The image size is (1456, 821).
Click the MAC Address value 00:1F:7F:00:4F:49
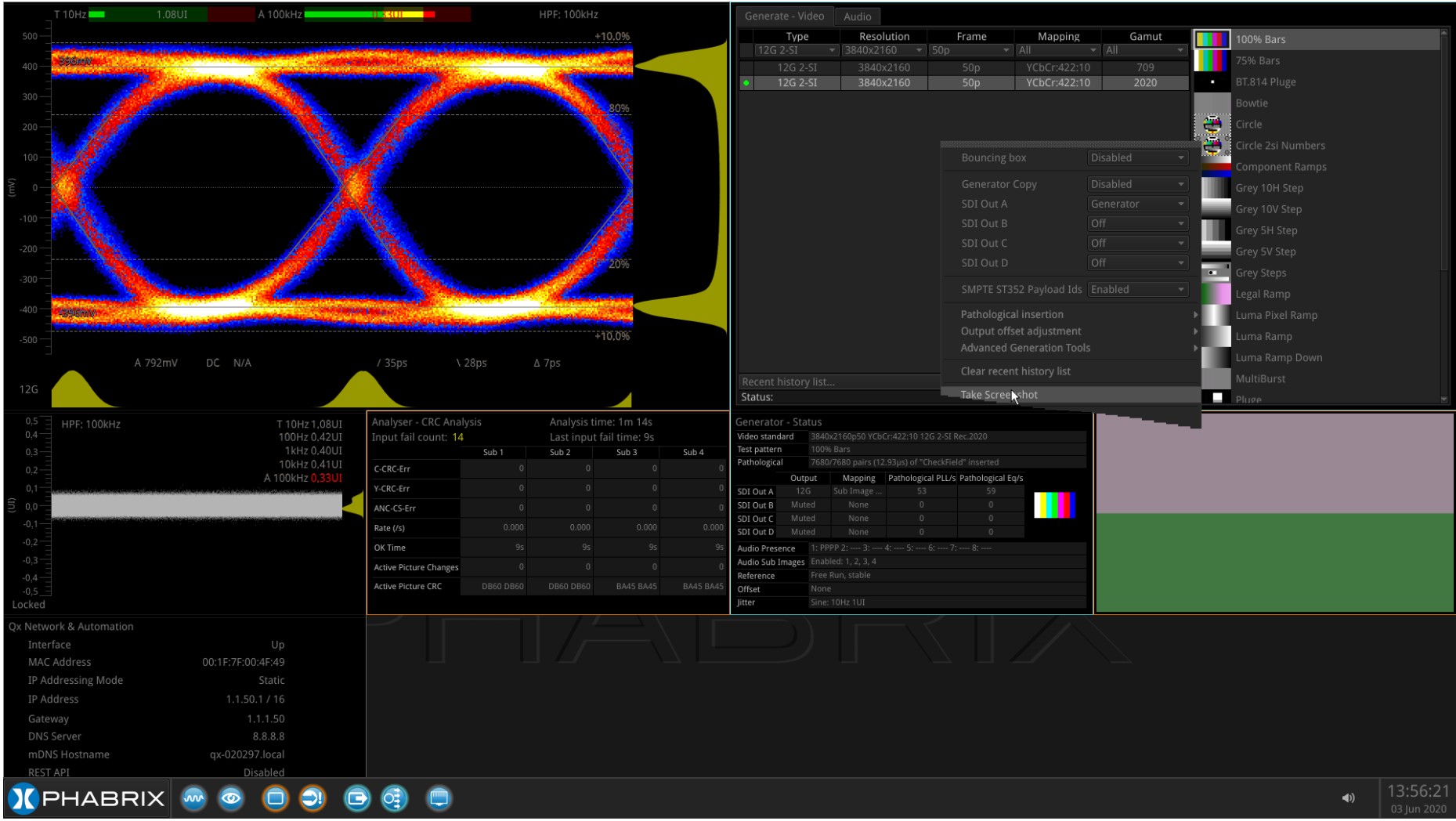pyautogui.click(x=244, y=662)
